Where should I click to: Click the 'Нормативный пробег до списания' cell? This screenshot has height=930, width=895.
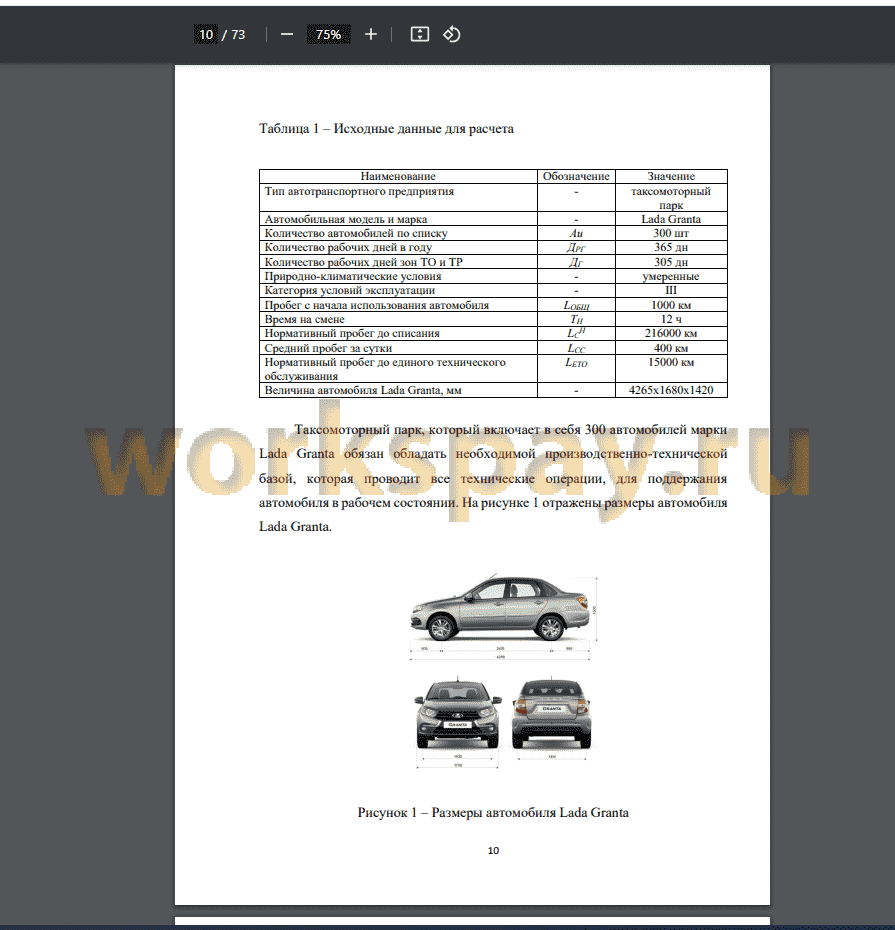pyautogui.click(x=398, y=333)
